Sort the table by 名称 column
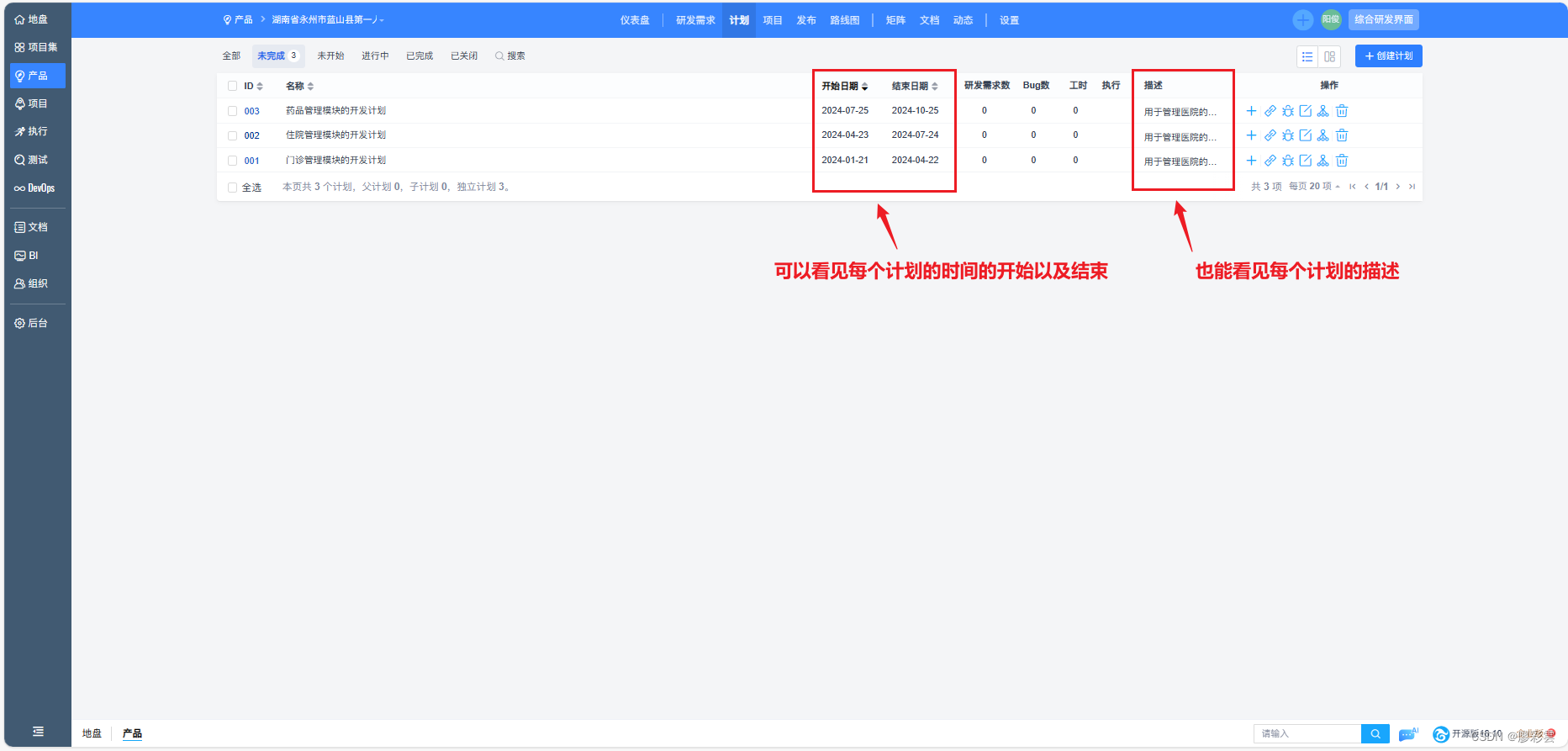Image resolution: width=1568 pixels, height=751 pixels. coord(299,86)
